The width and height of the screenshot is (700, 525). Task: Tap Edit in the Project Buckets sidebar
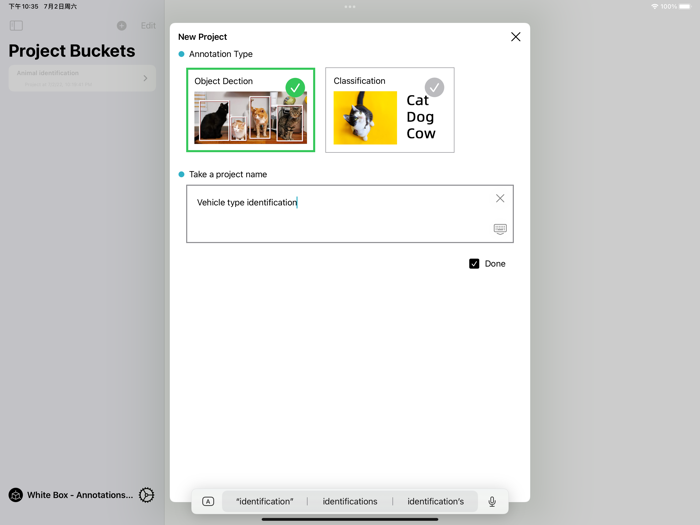(148, 25)
